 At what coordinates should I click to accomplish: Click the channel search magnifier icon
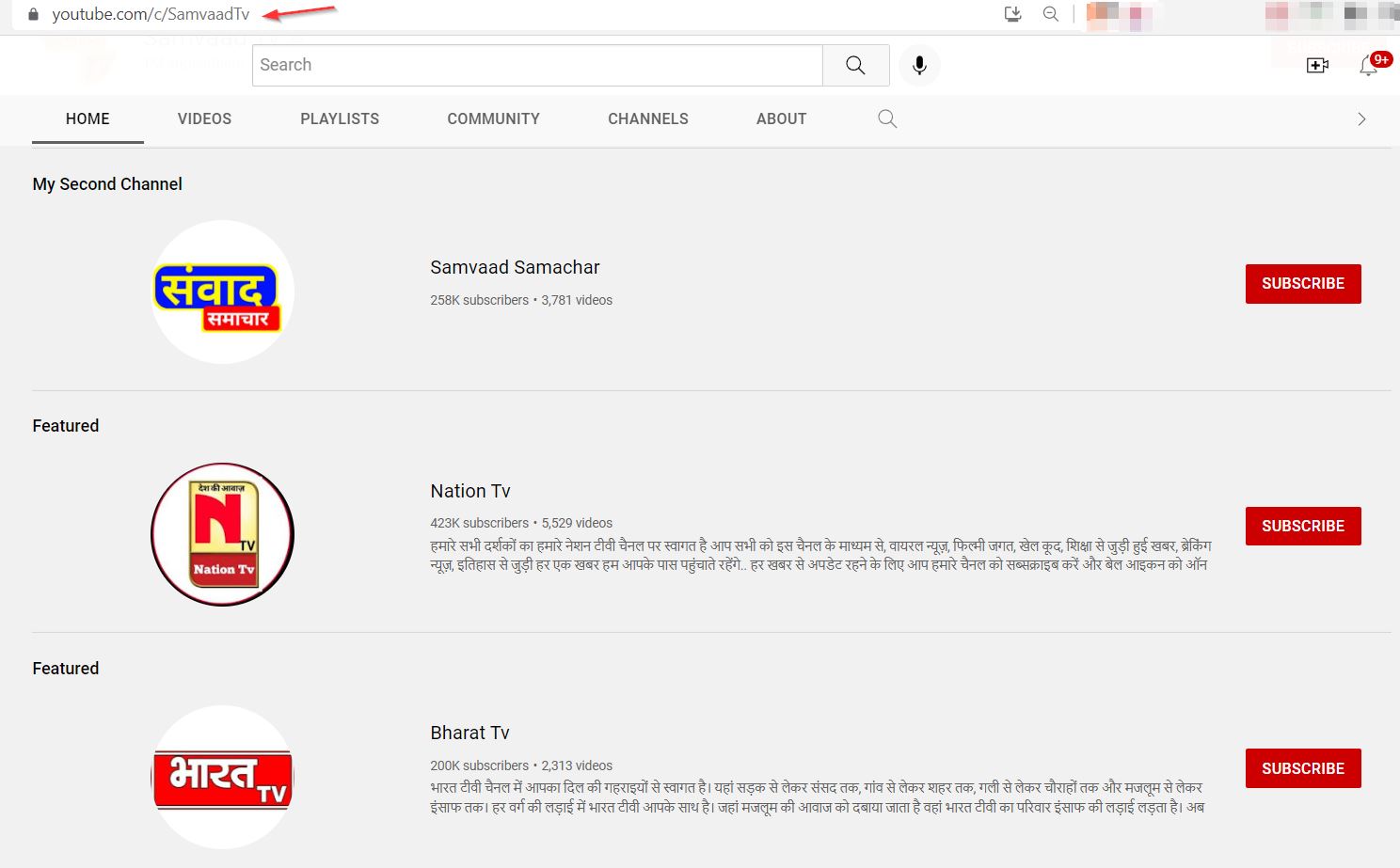[x=887, y=118]
